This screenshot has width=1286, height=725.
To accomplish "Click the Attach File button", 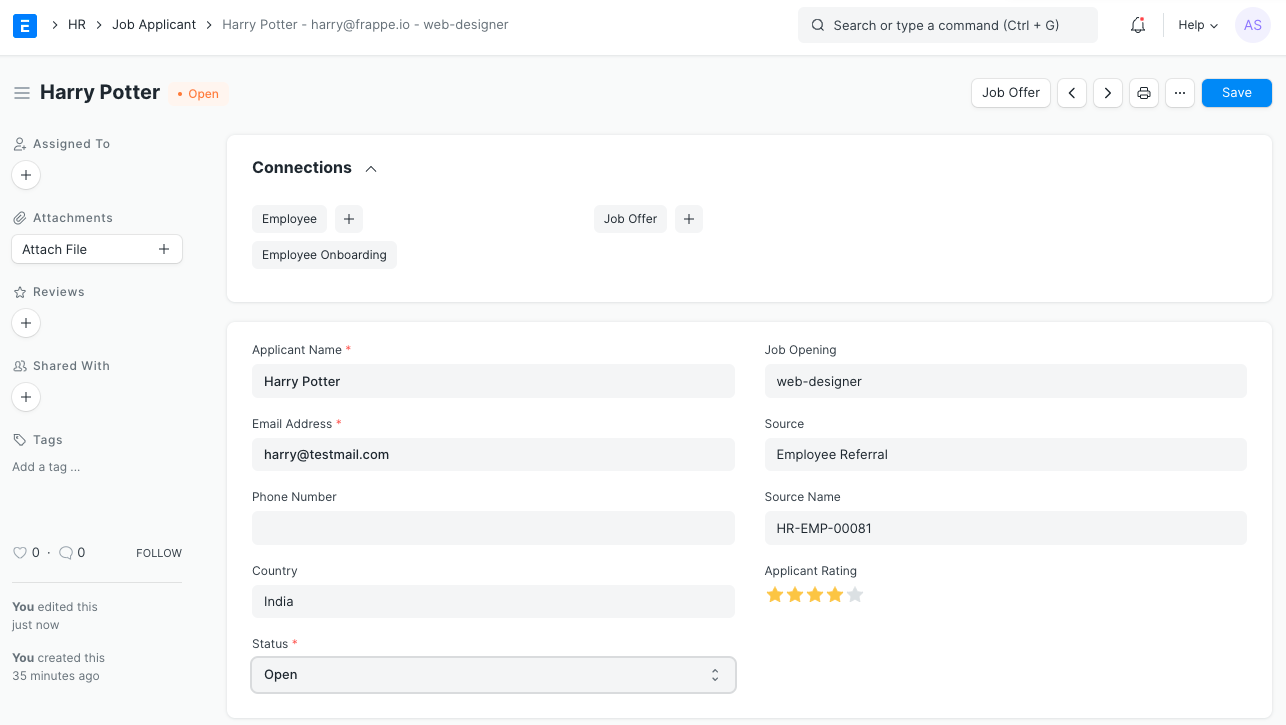I will tap(97, 249).
